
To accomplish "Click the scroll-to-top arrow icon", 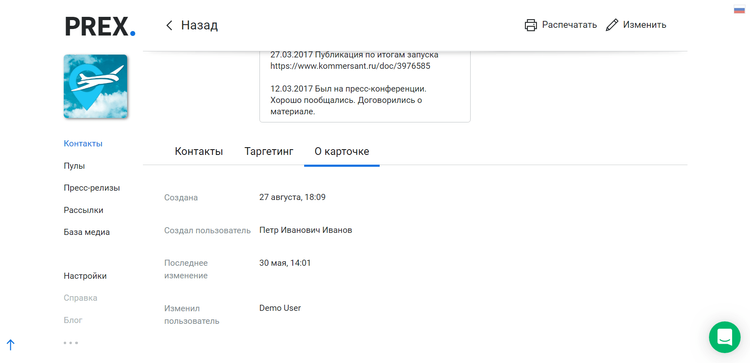I will tap(11, 344).
